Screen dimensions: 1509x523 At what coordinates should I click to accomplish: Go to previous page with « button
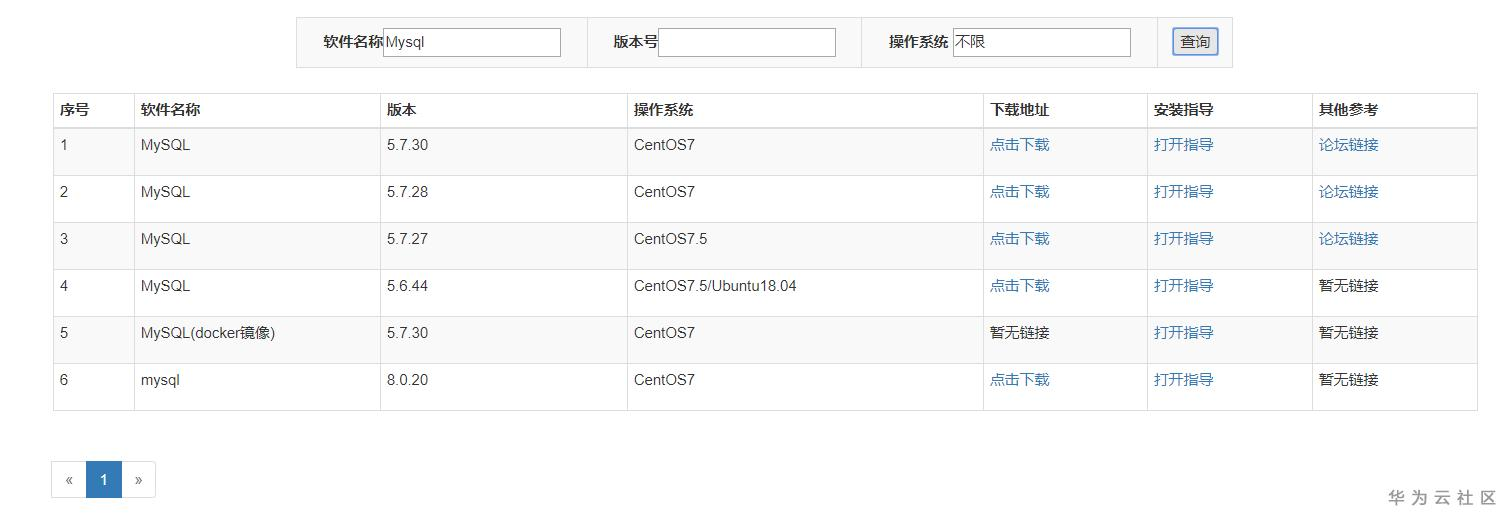pyautogui.click(x=69, y=479)
